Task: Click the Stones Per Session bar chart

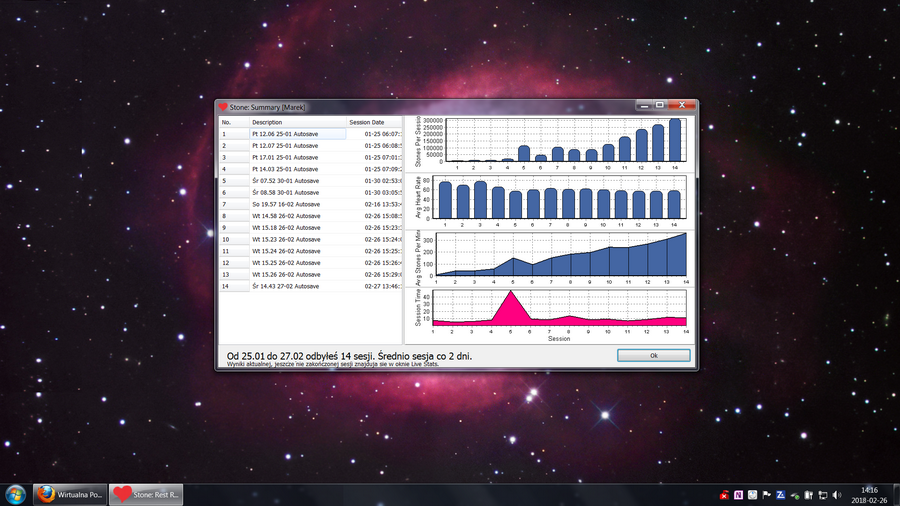Action: point(562,140)
